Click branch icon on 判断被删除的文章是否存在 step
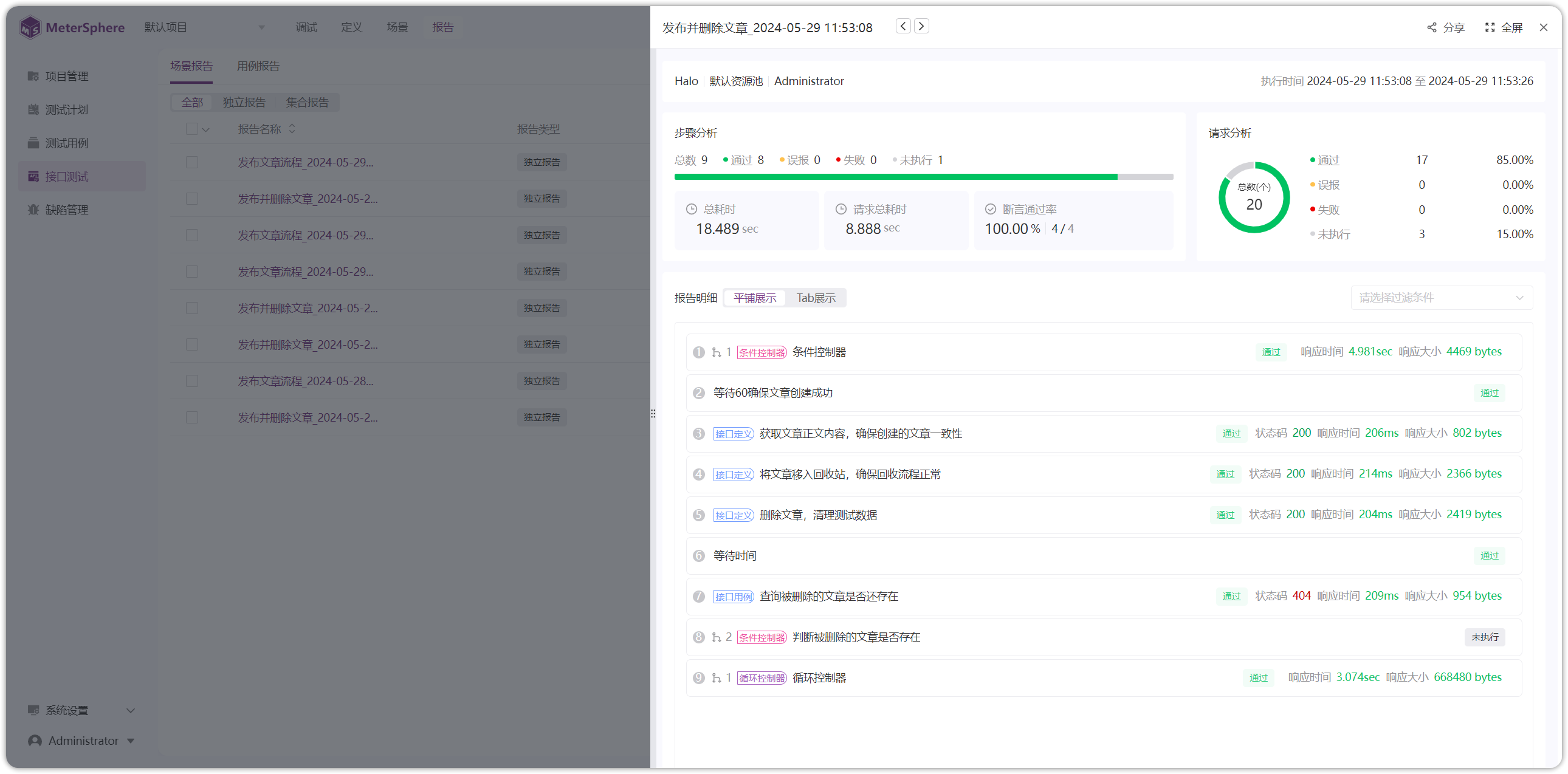The height and width of the screenshot is (774, 1568). pyautogui.click(x=717, y=637)
